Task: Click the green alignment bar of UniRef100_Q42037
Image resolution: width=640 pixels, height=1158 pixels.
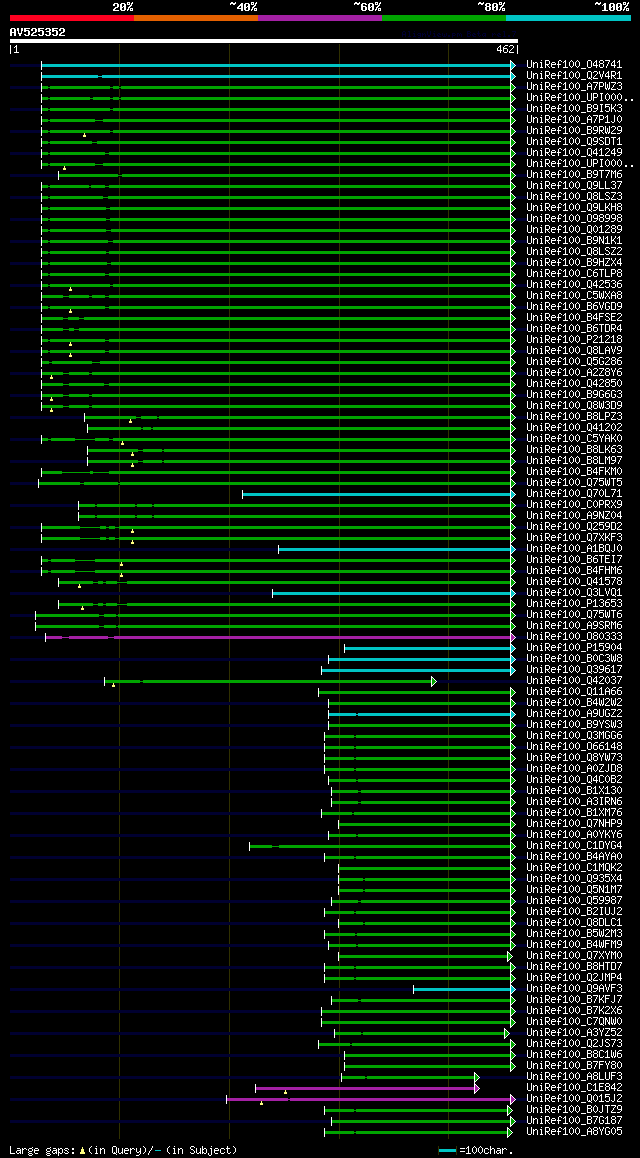Action: tap(269, 681)
